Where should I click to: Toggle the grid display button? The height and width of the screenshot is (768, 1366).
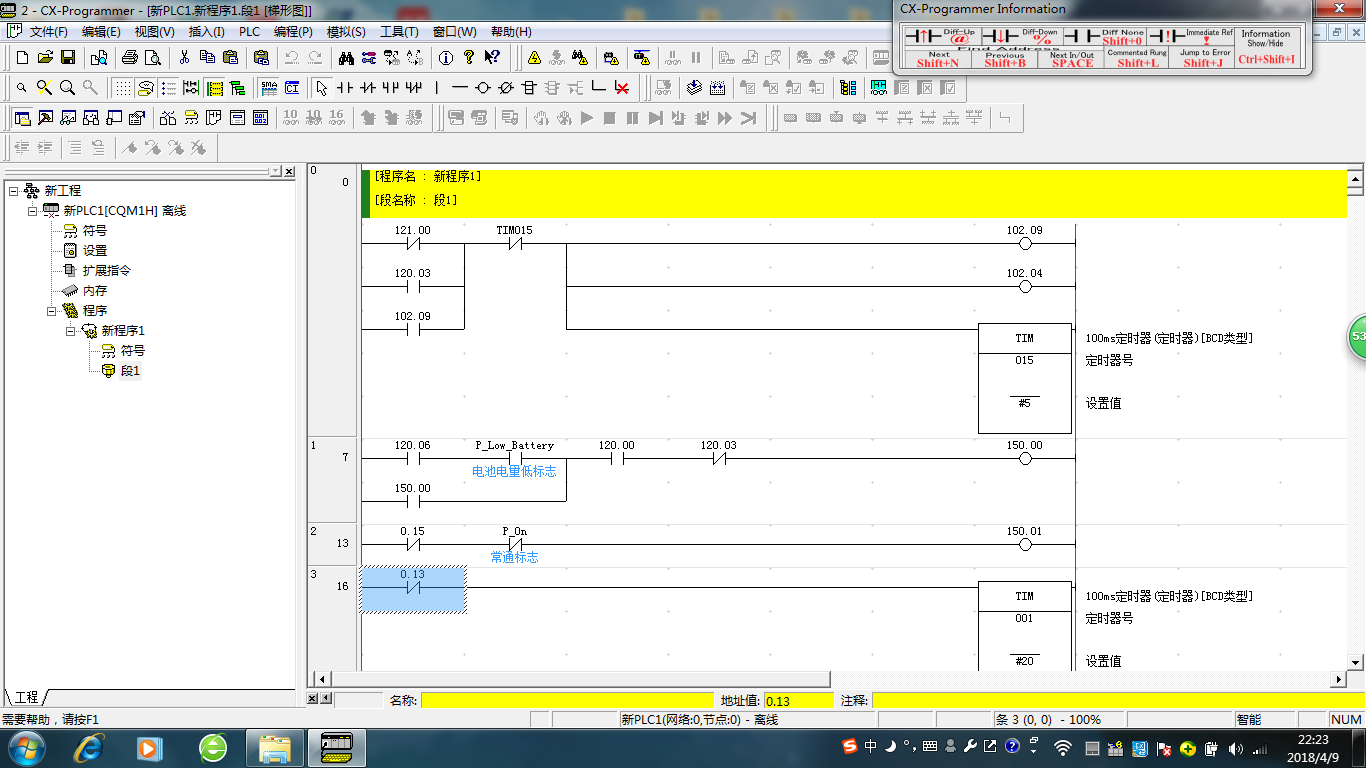122,88
